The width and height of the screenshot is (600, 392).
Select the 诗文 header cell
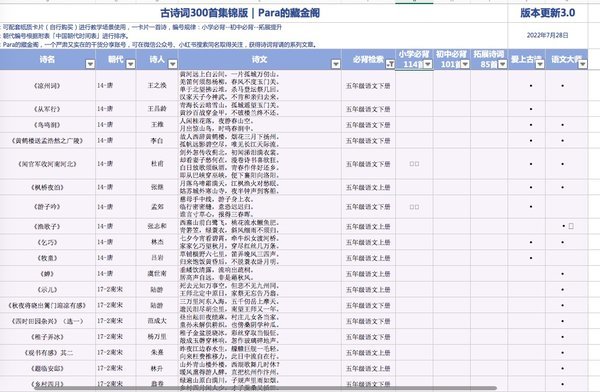pos(260,59)
